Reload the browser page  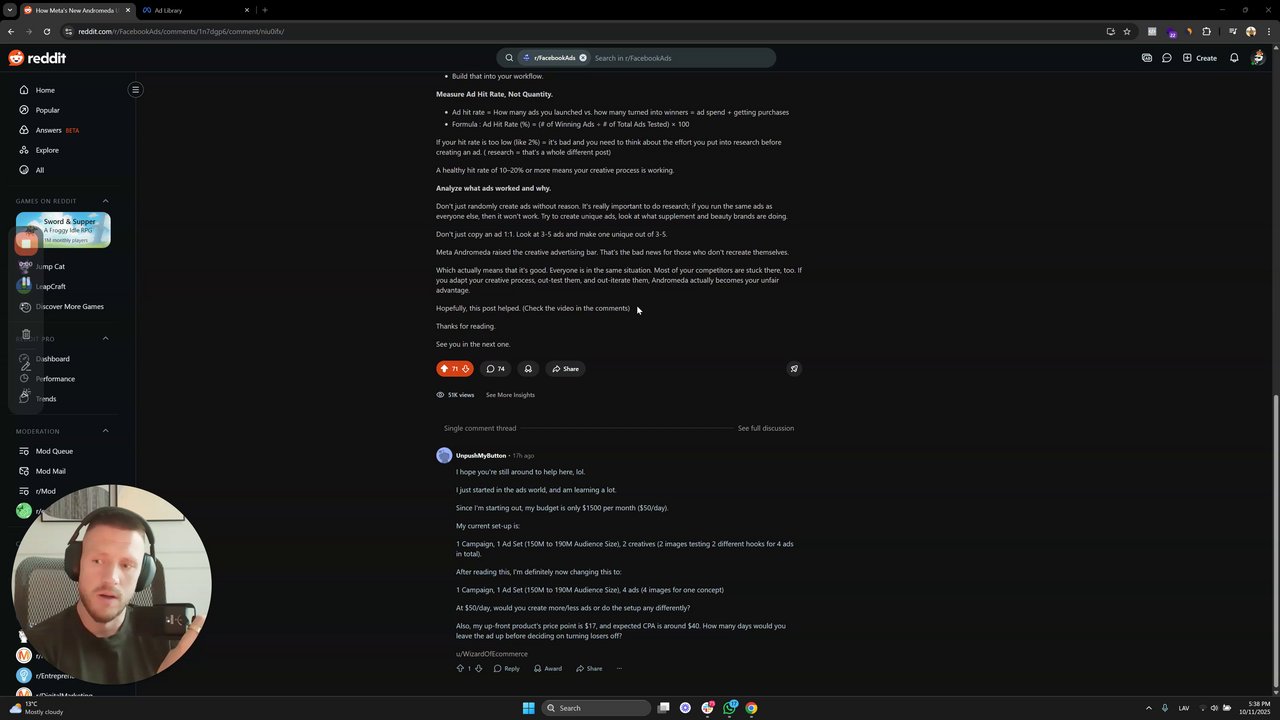click(46, 31)
